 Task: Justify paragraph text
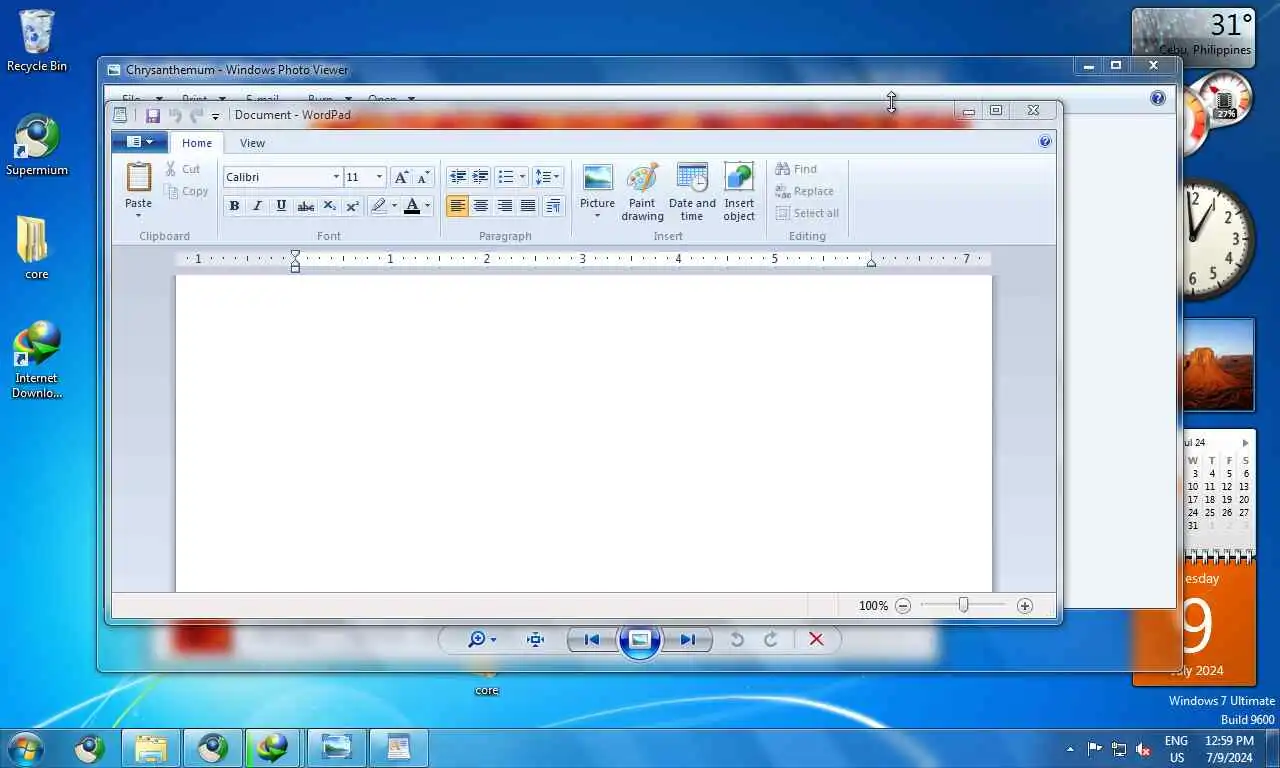[528, 206]
